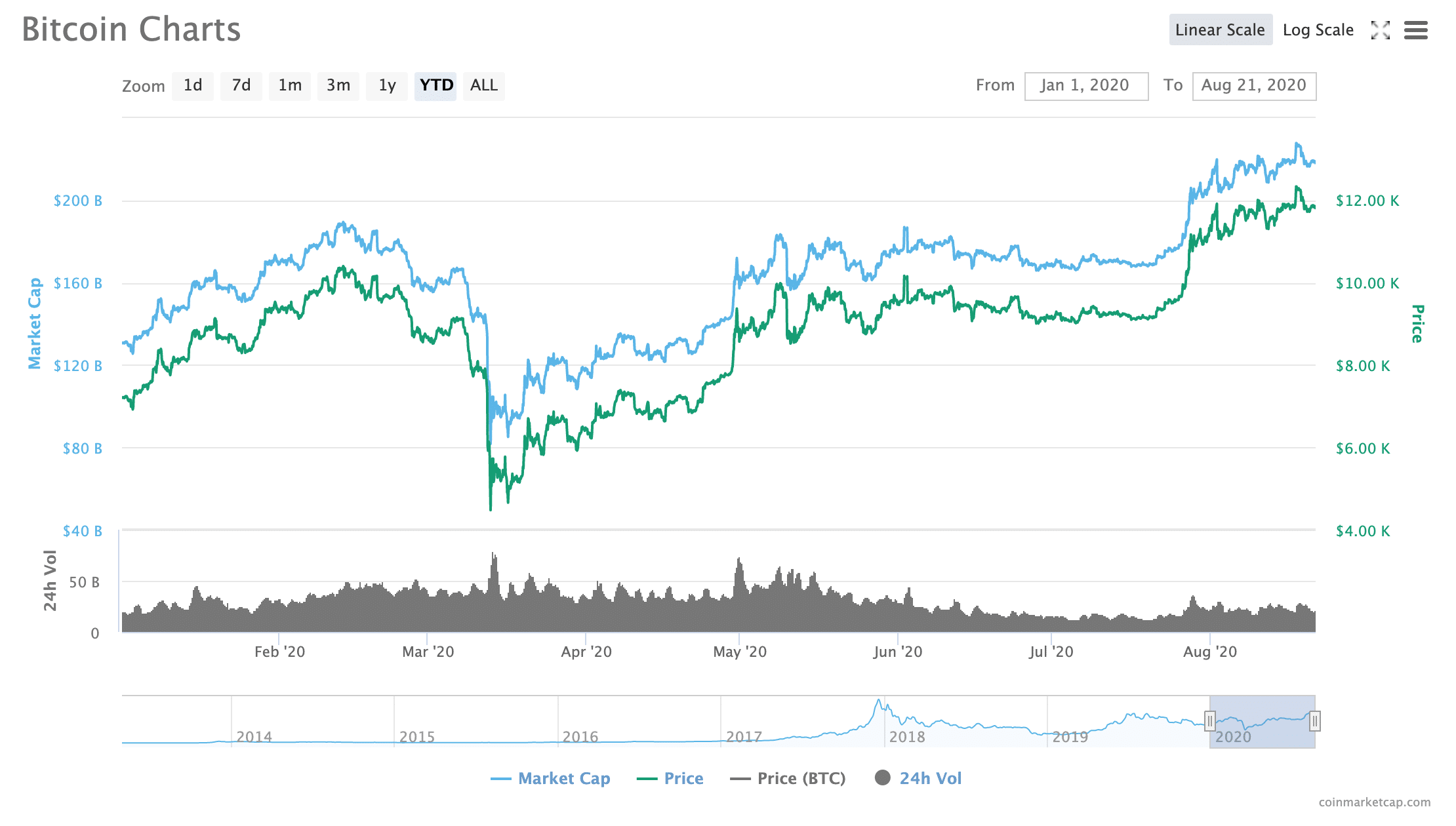
Task: Choose the 3m zoom range
Action: (x=338, y=86)
